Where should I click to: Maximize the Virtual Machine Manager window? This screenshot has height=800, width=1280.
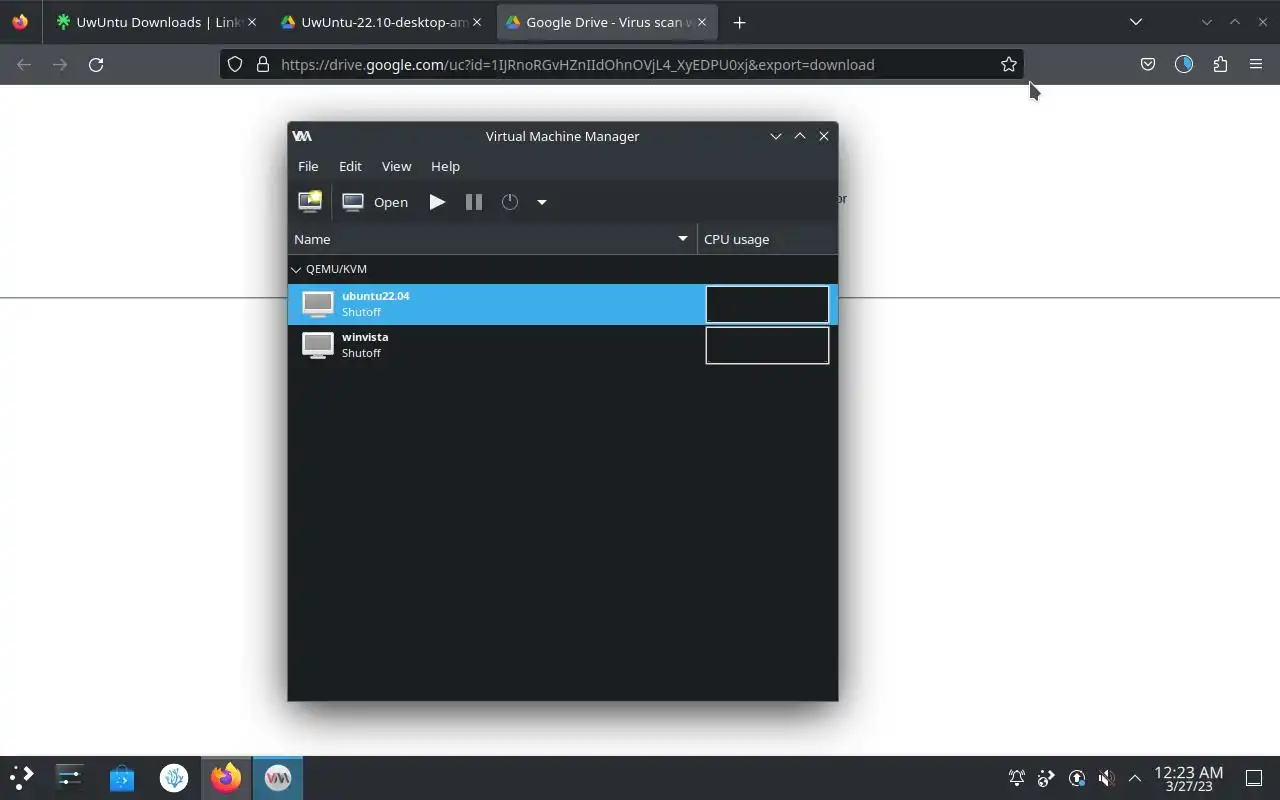(x=800, y=136)
